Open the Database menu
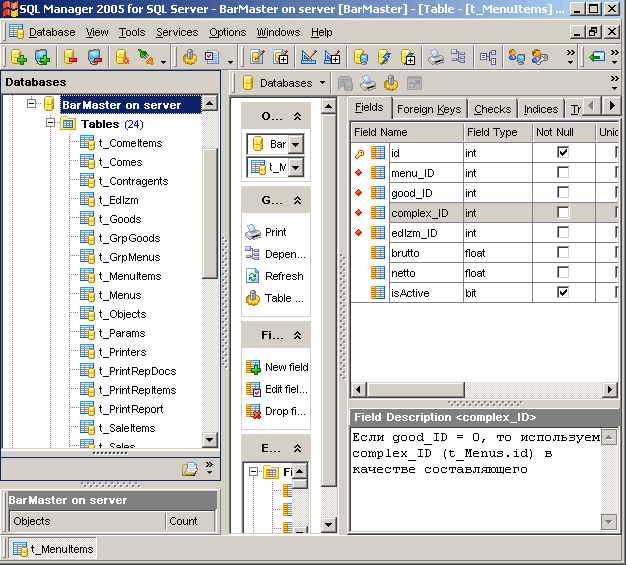 click(52, 32)
